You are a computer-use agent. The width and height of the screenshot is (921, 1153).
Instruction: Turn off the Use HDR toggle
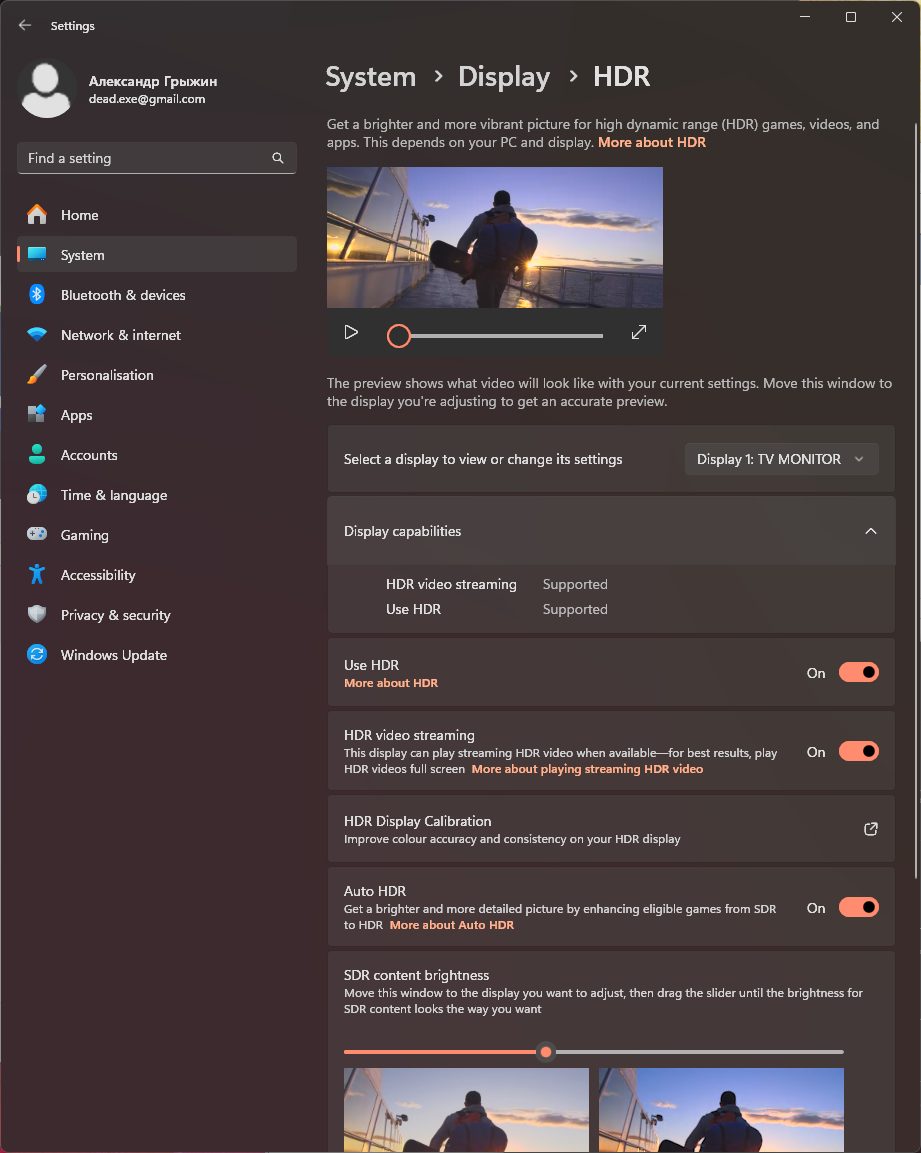858,672
